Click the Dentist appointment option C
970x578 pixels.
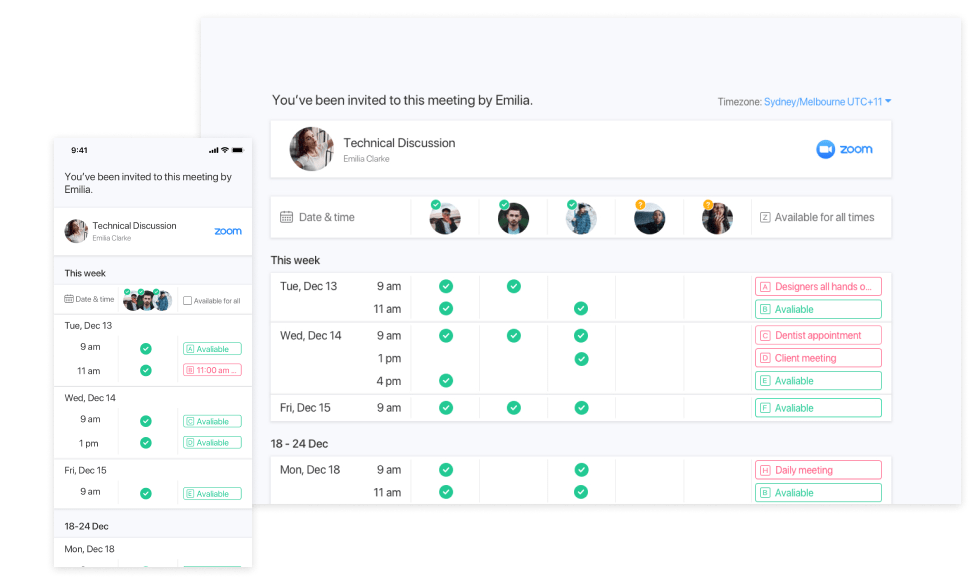pyautogui.click(x=818, y=335)
